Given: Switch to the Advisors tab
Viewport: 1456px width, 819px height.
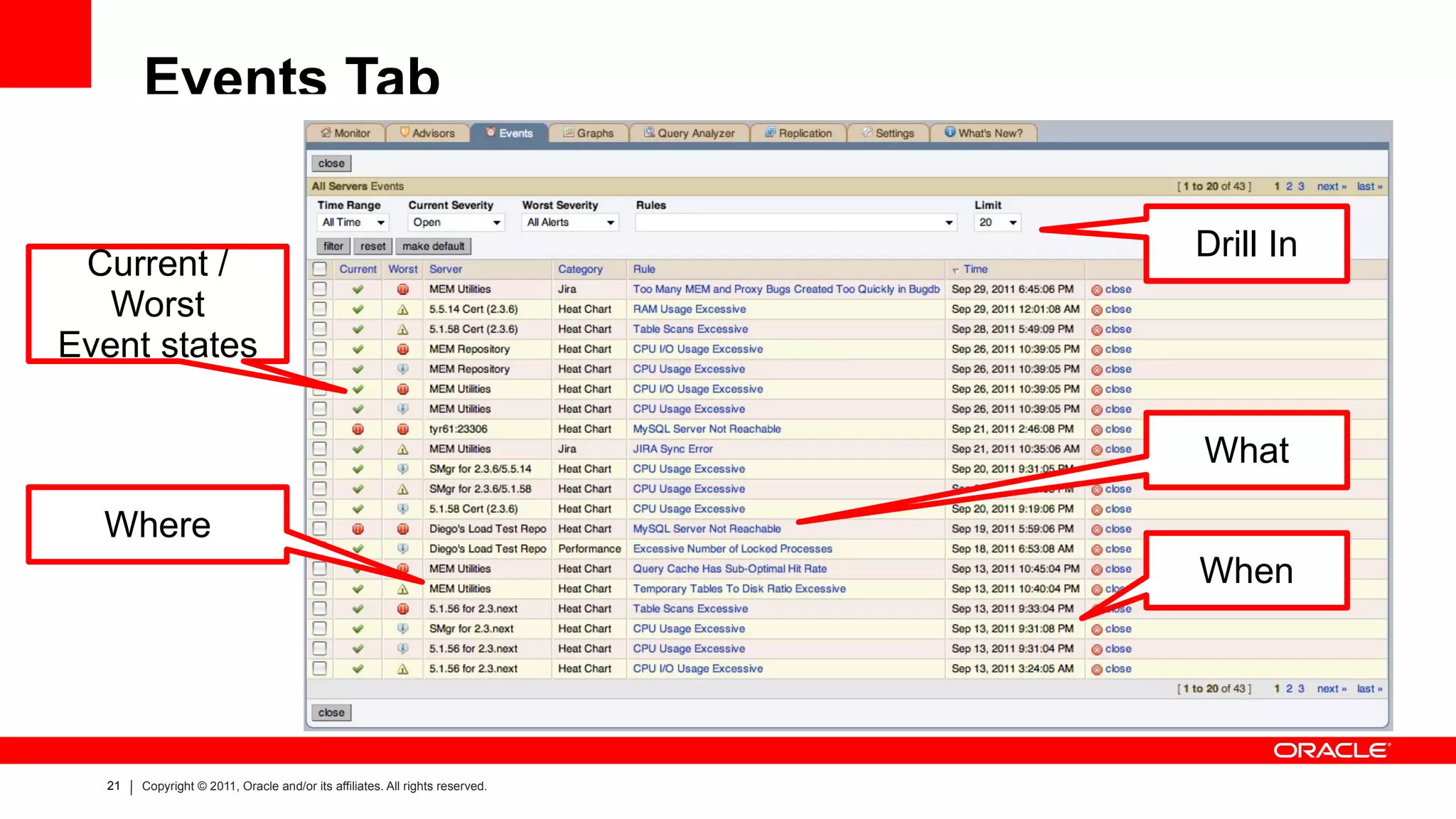Looking at the screenshot, I should pos(427,133).
